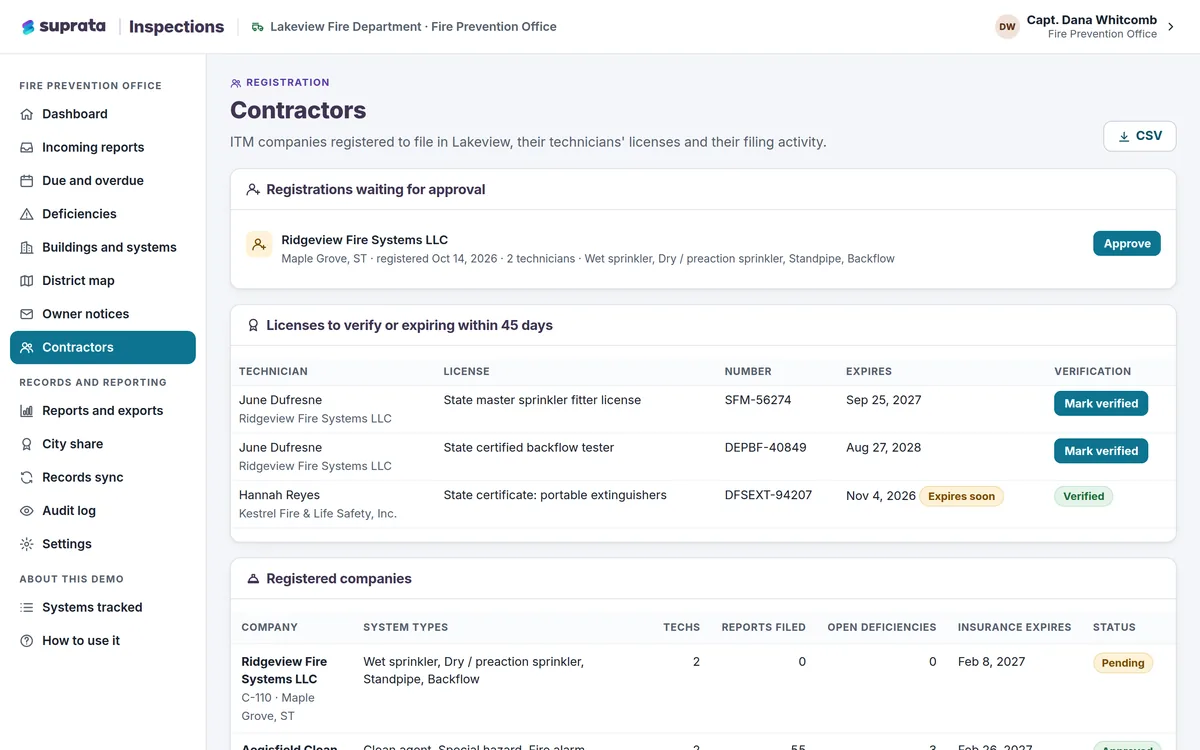Click the Expires soon badge

(962, 496)
